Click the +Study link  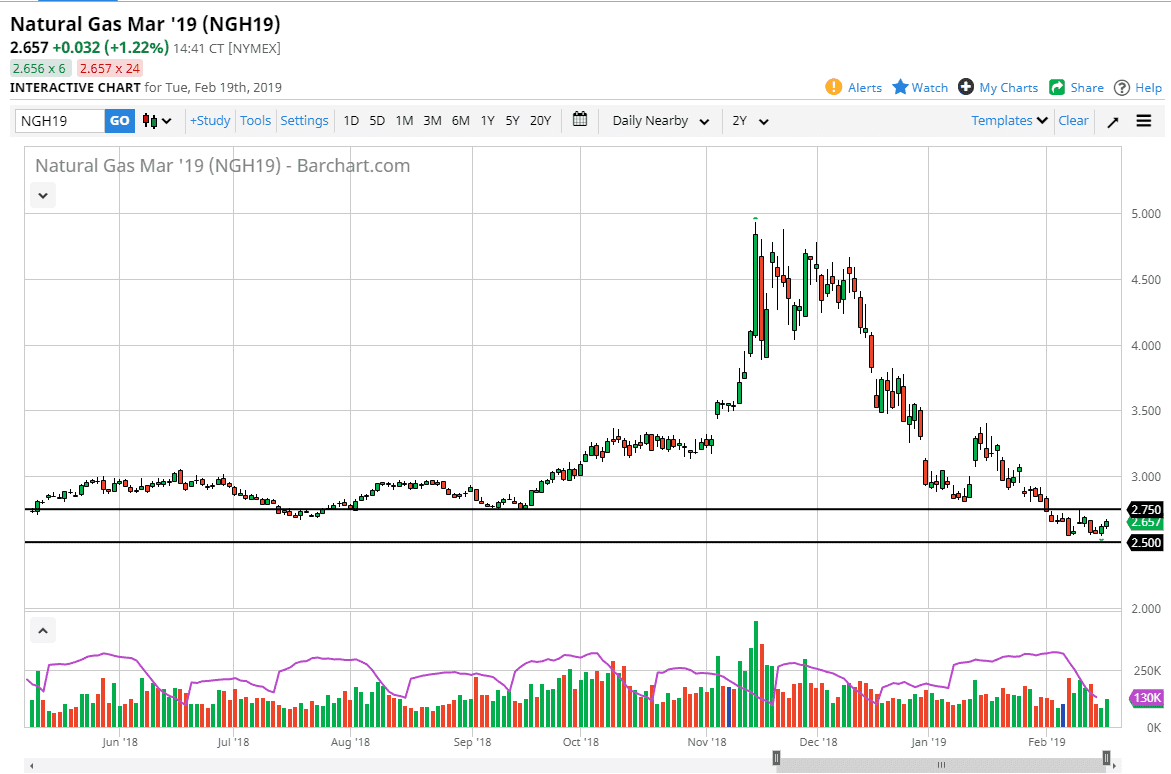coord(209,119)
